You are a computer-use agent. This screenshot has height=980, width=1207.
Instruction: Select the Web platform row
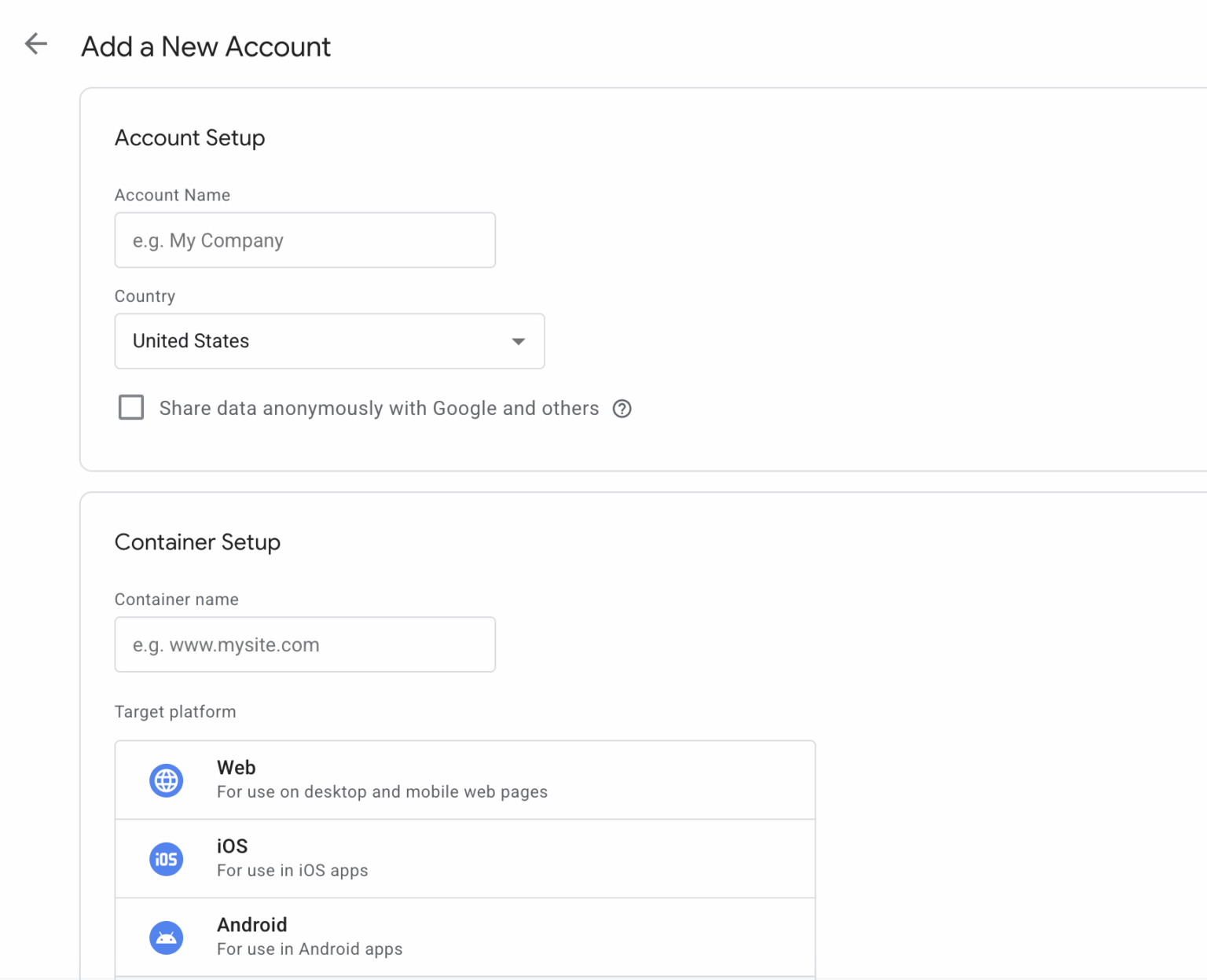pyautogui.click(x=464, y=780)
